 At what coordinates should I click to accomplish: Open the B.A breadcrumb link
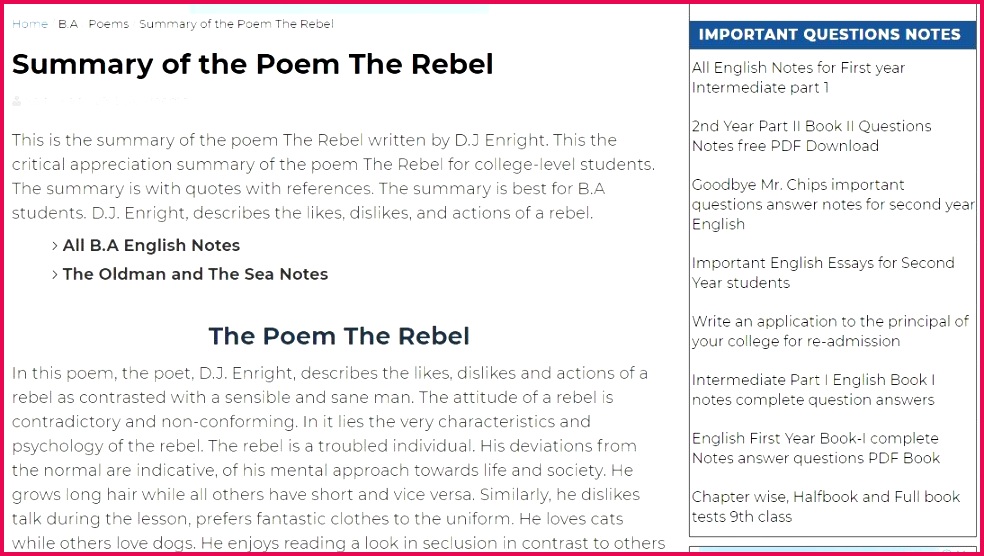click(x=68, y=24)
